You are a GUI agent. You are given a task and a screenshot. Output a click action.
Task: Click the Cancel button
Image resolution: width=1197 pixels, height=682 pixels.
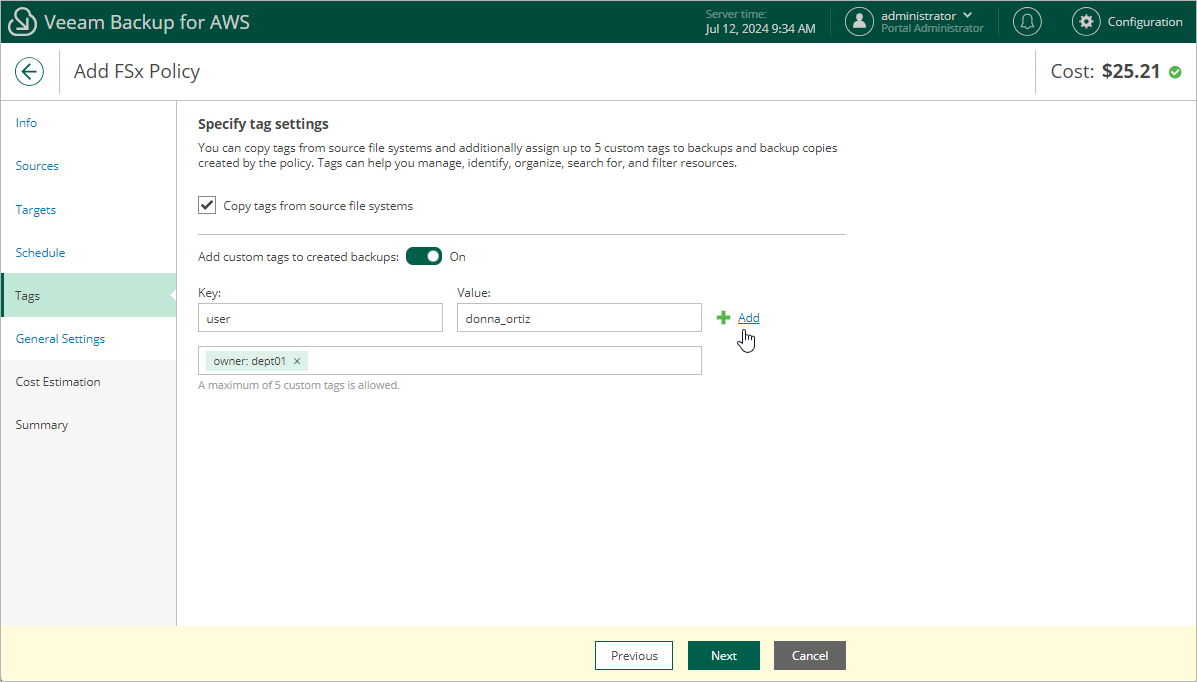tap(809, 655)
